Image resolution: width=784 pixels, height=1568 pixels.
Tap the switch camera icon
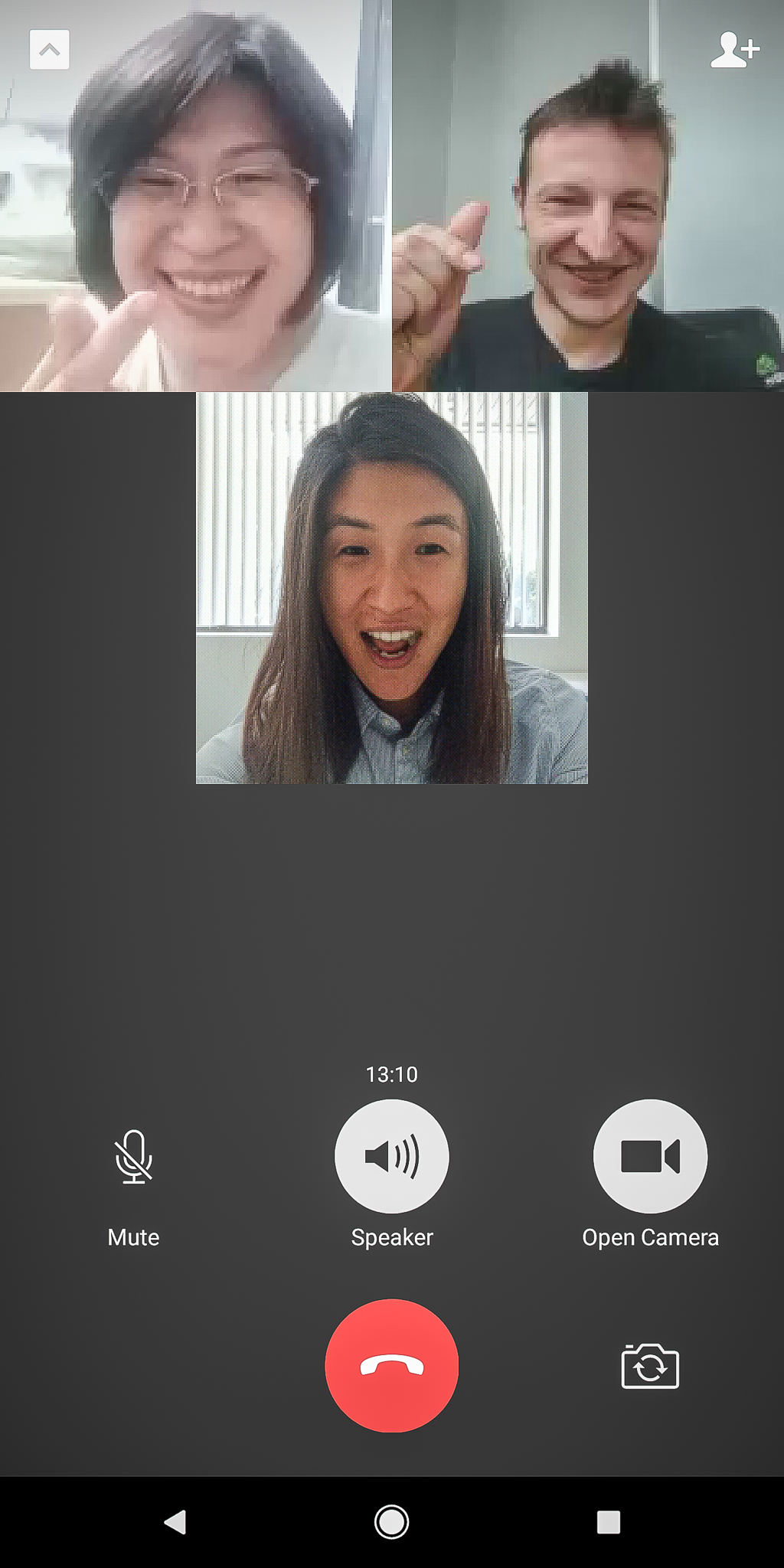(650, 1366)
